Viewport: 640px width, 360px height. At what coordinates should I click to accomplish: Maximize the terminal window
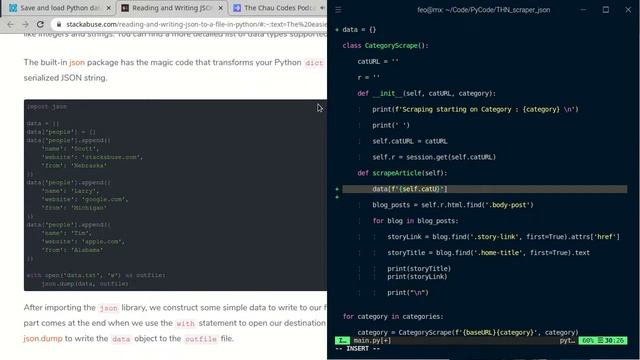(606, 9)
